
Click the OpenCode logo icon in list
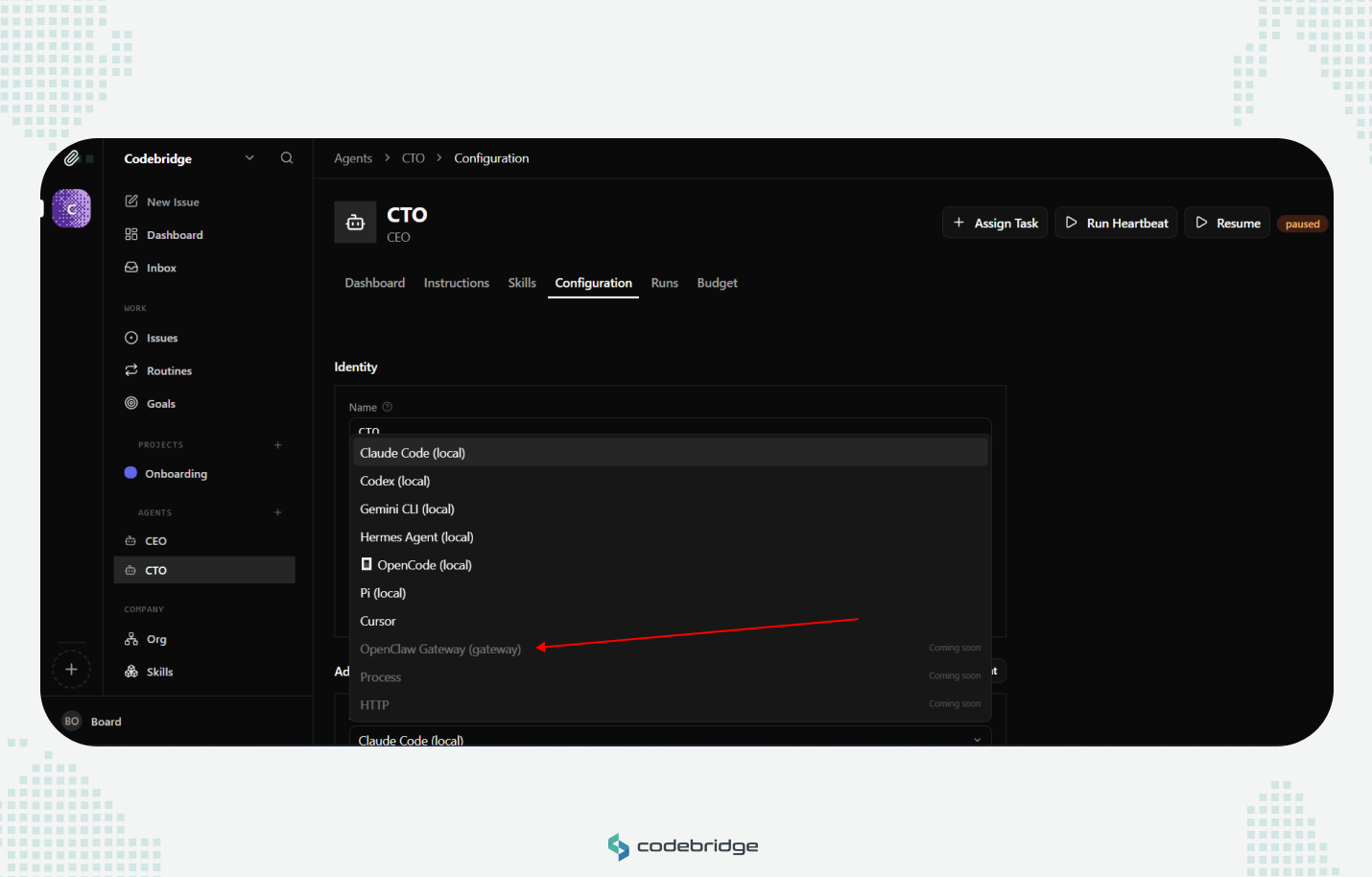point(367,564)
